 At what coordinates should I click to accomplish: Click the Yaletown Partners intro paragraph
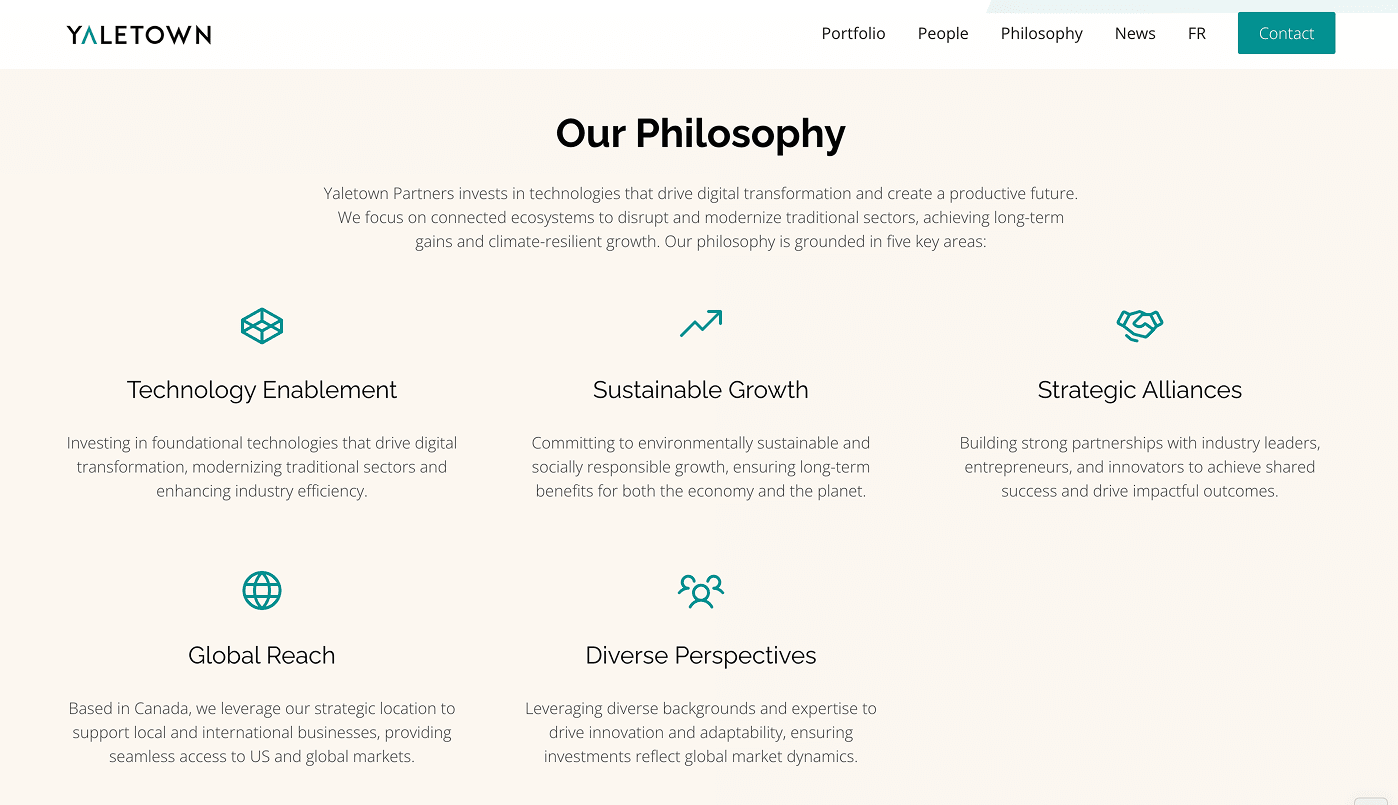click(701, 217)
